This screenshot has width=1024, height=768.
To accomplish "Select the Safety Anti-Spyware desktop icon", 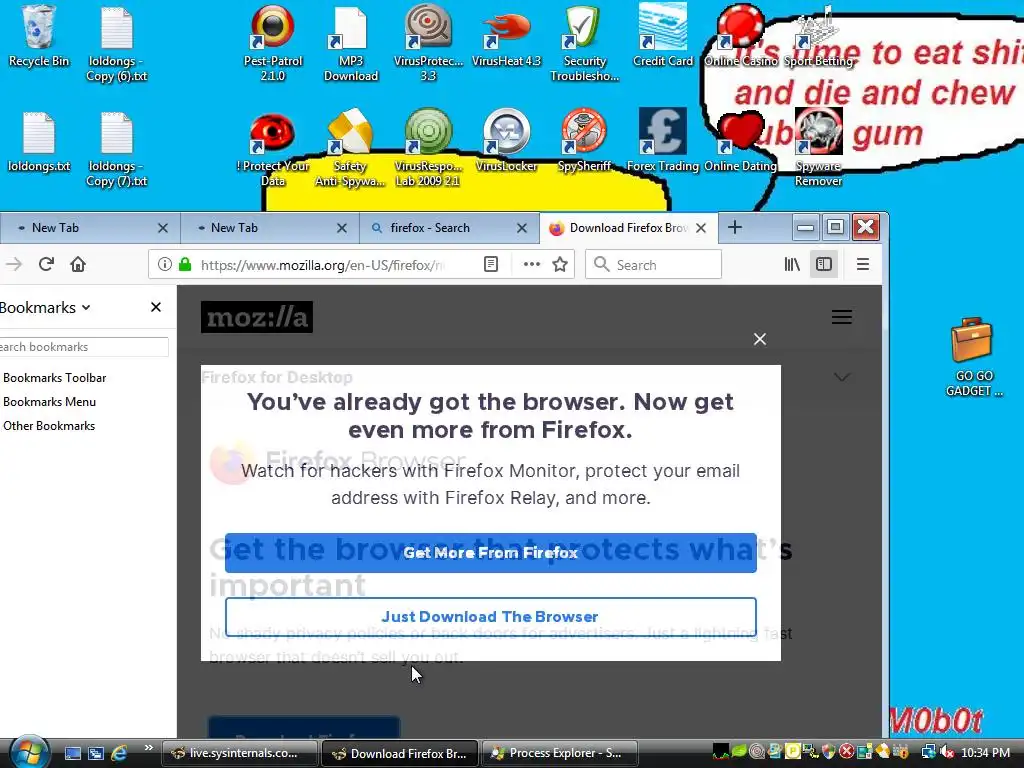I will (x=351, y=149).
